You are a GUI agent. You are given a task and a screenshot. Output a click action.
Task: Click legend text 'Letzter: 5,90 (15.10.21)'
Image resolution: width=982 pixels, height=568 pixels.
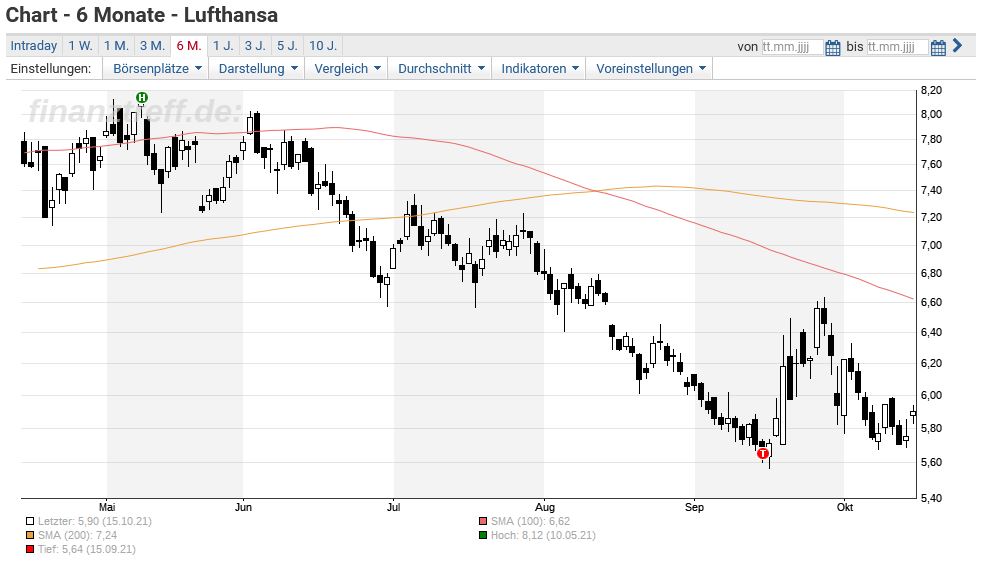(x=95, y=521)
